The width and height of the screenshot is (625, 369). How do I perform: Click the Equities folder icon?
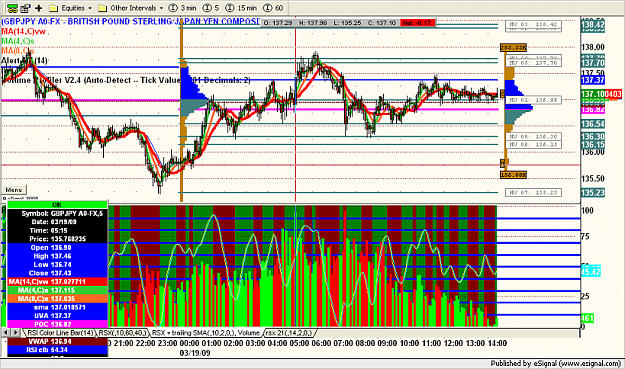coord(53,8)
